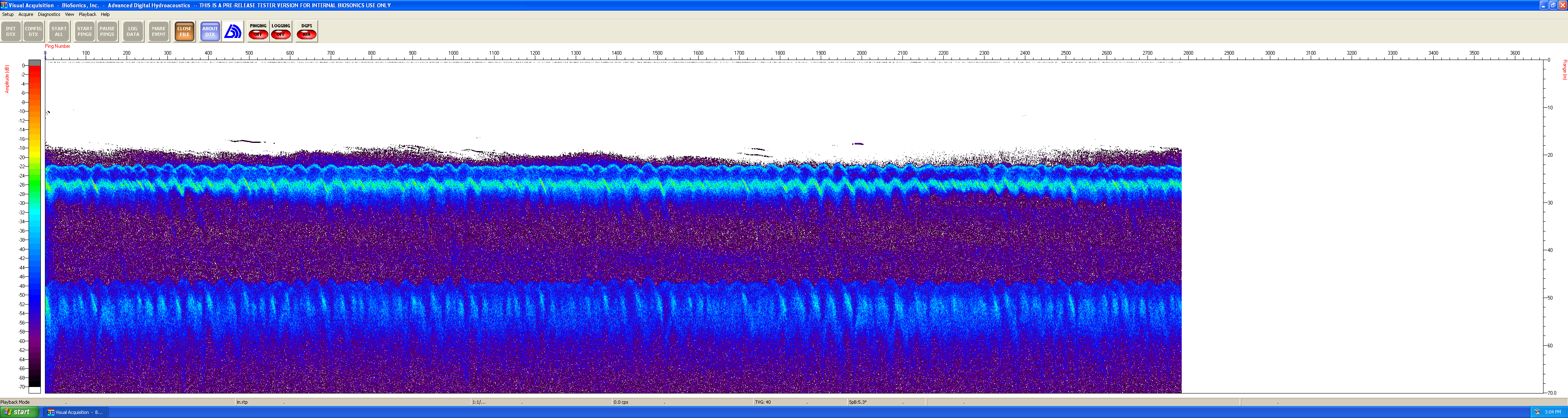Viewport: 1568px width, 418px height.
Task: Click the 'in.rtp' file name in status bar
Action: 242,402
